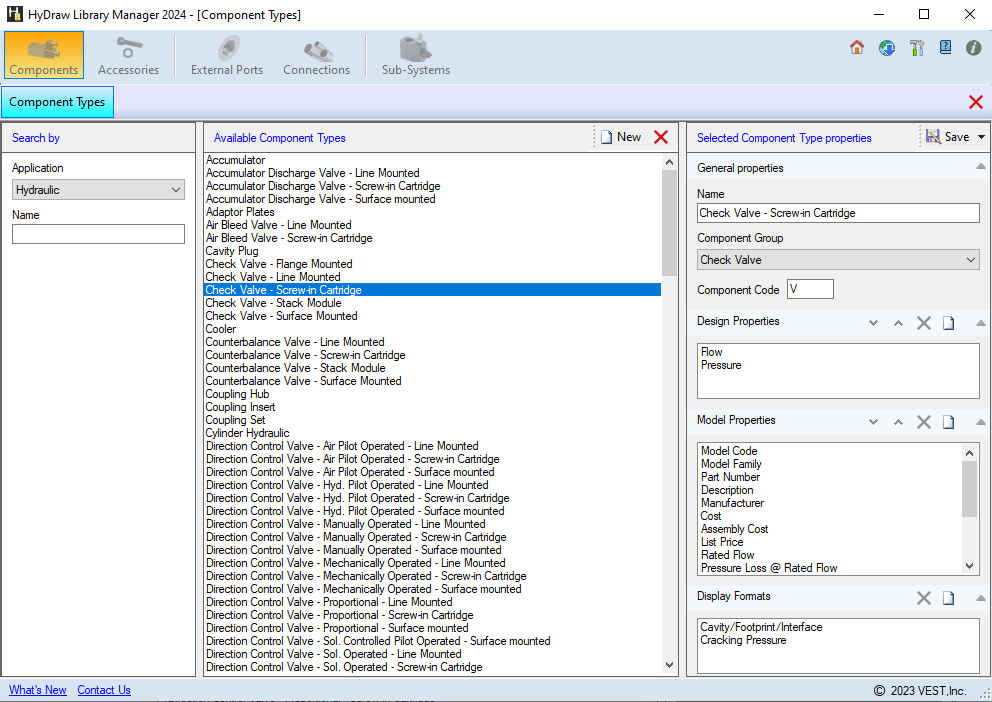Show the About info icon
This screenshot has width=992, height=702.
pyautogui.click(x=974, y=47)
